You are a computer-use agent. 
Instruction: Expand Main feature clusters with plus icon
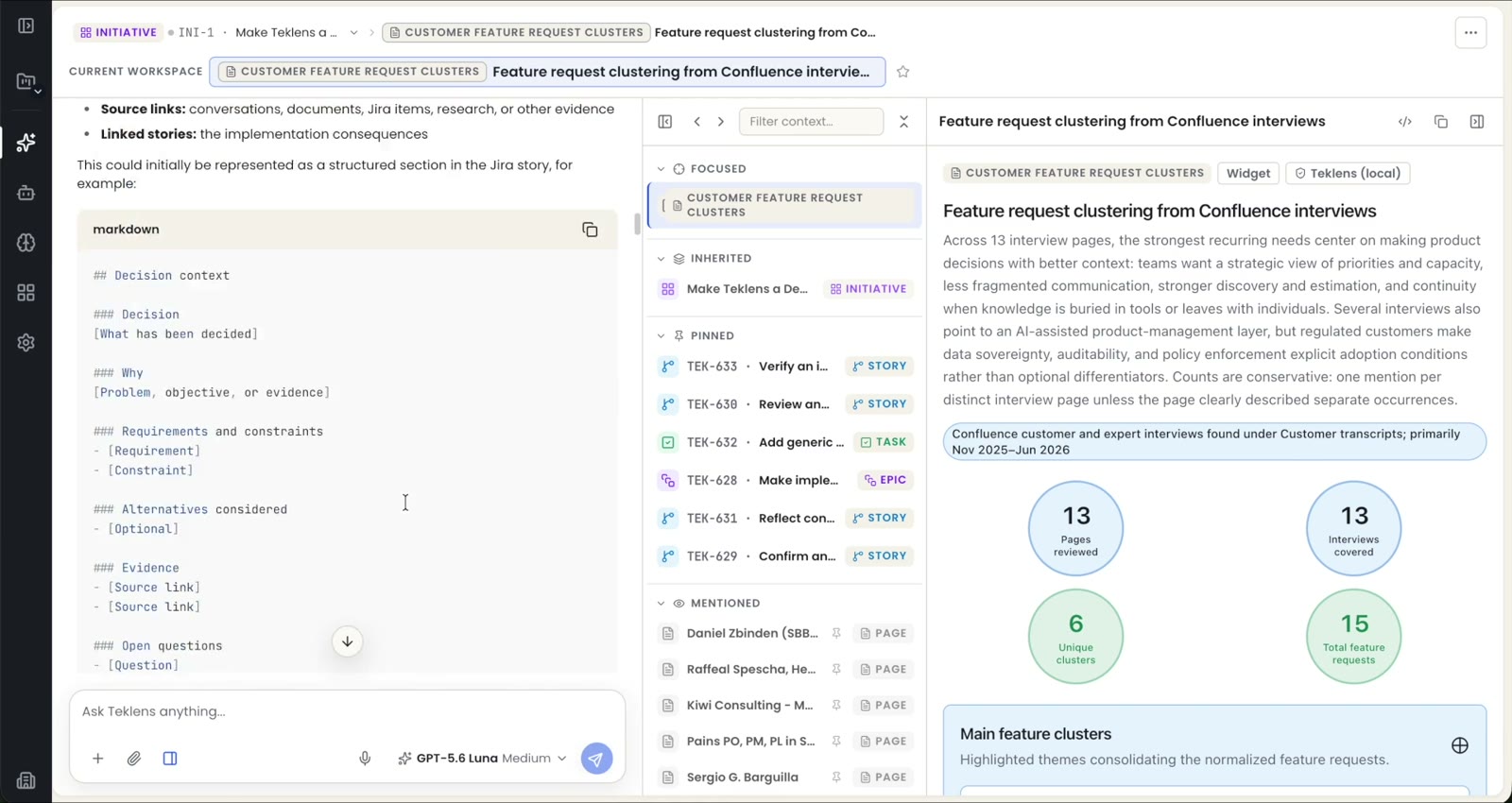pyautogui.click(x=1460, y=746)
